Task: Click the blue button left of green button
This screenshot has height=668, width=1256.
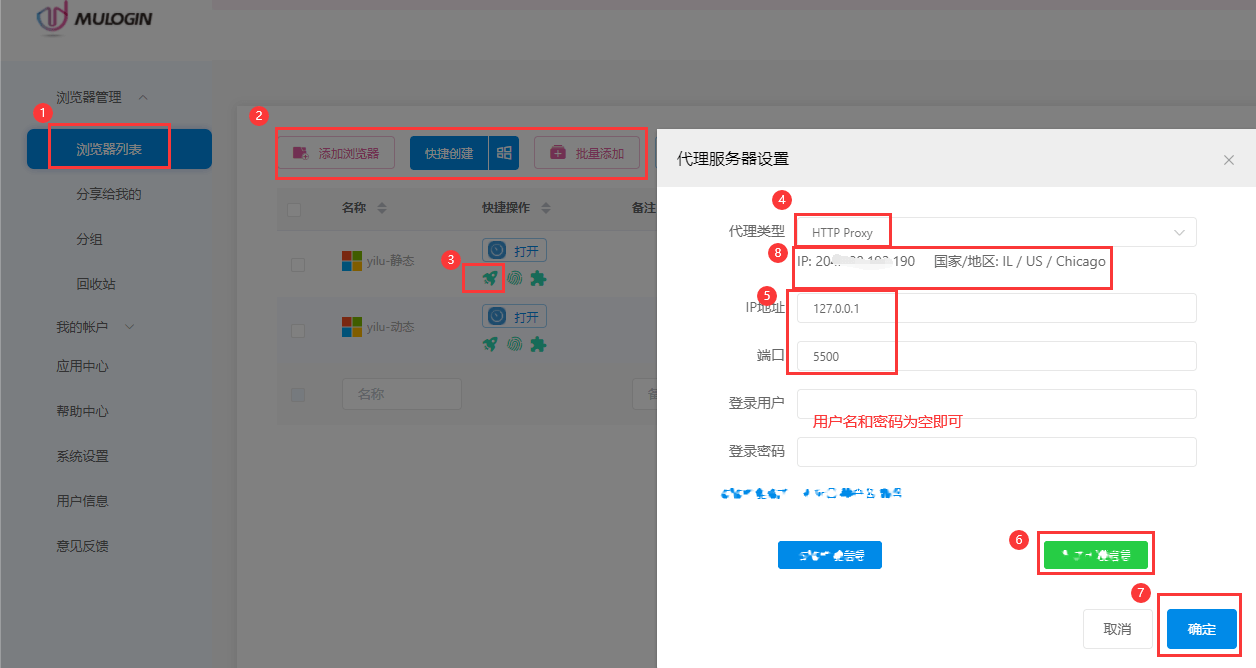Action: [x=830, y=555]
